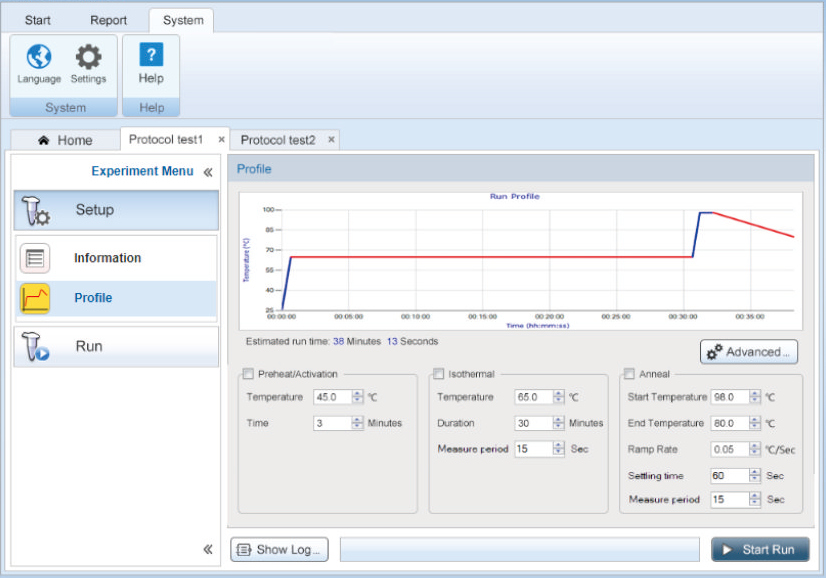Click the gears icon on the Advanced button

coord(714,352)
